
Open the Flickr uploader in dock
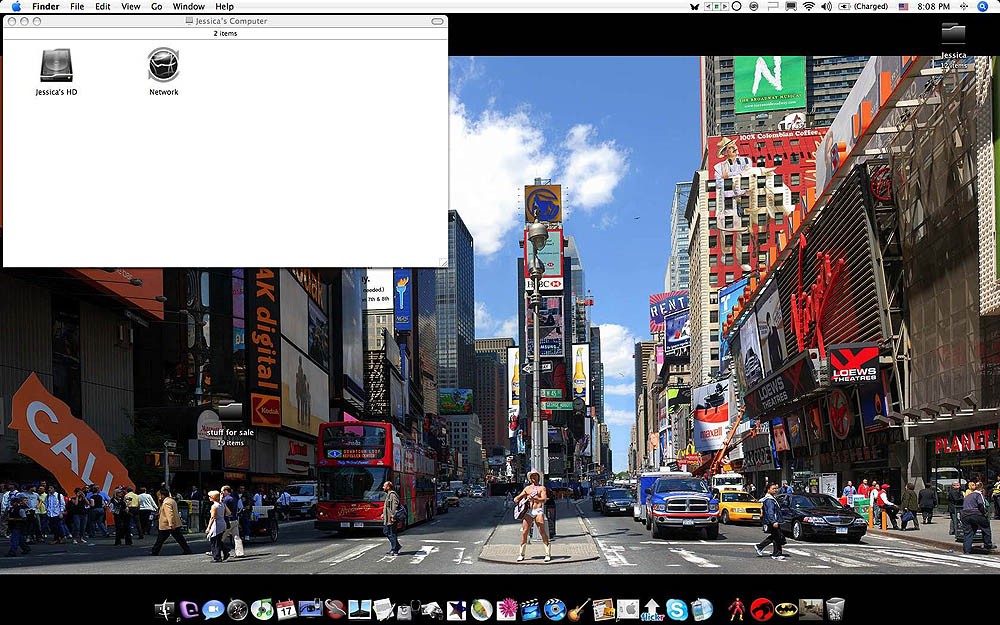[652, 610]
